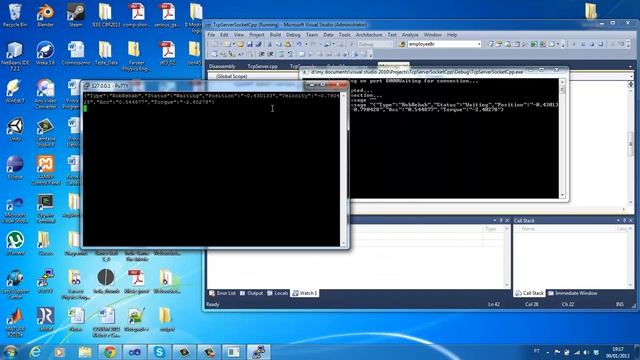Click the volume speaker icon in system tray

(586, 352)
